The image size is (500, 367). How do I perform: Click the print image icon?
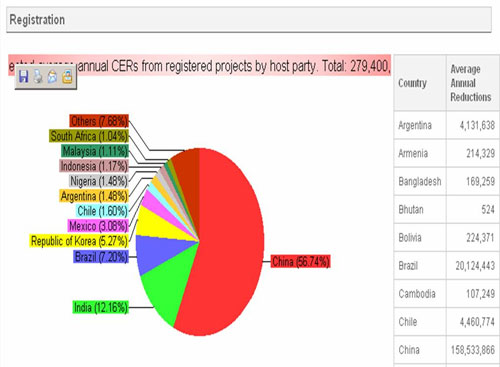click(x=38, y=77)
